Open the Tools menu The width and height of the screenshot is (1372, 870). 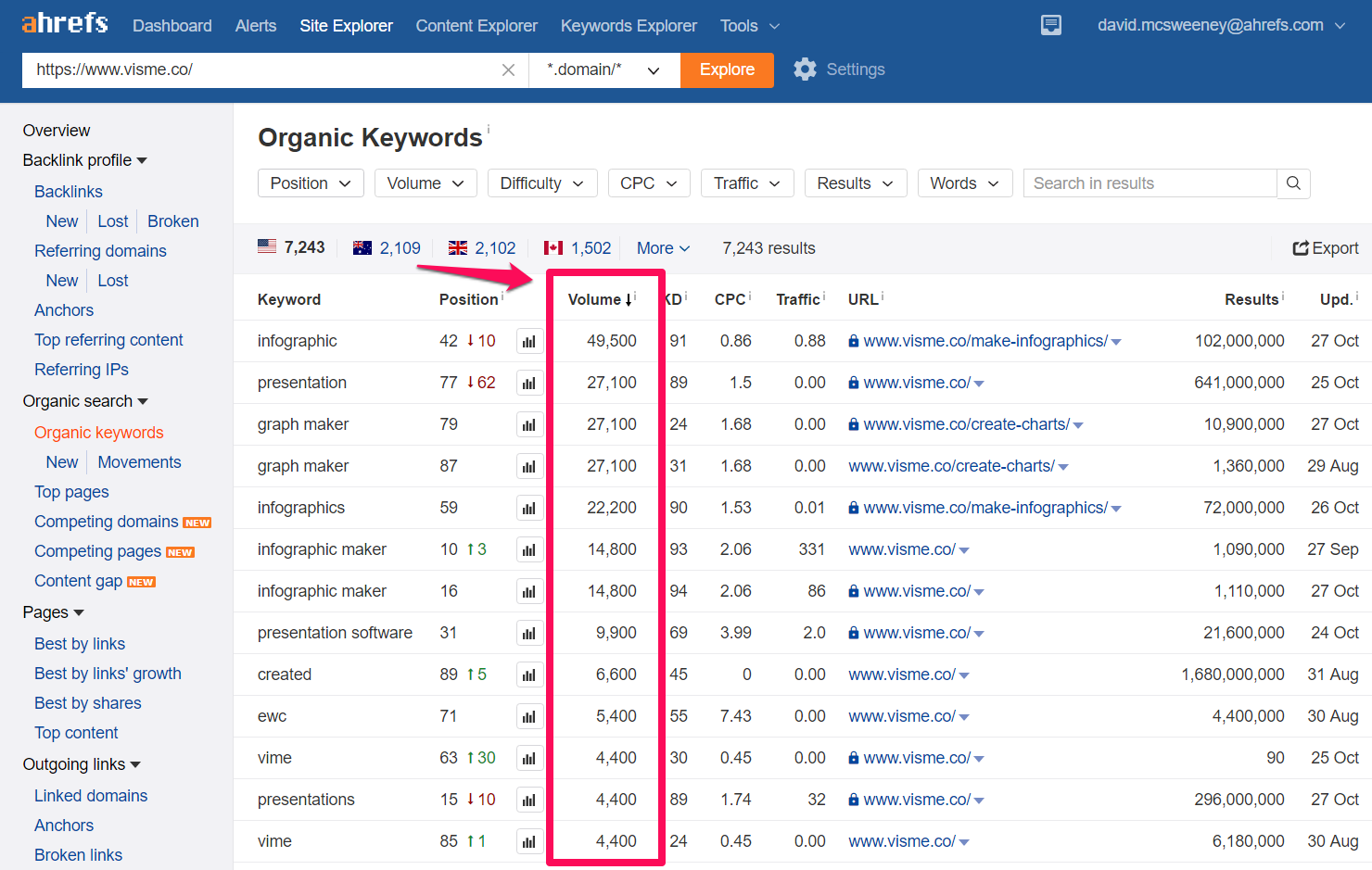(750, 26)
